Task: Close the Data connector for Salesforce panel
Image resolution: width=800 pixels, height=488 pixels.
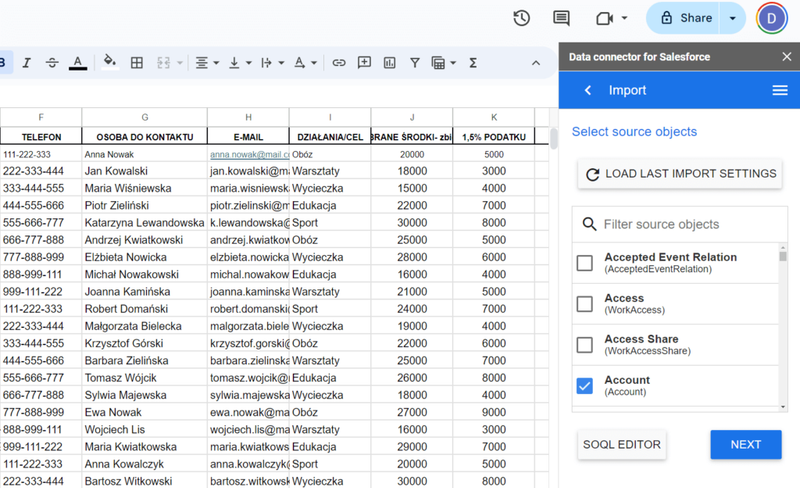Action: point(787,57)
